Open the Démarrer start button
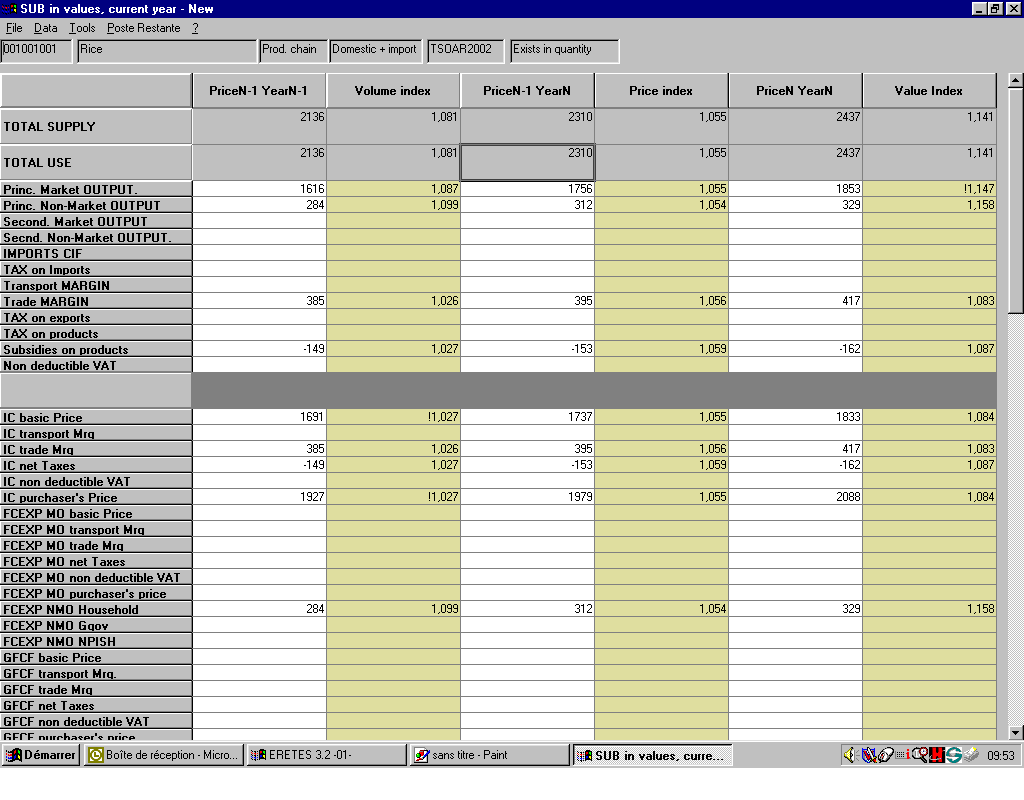 pos(41,755)
